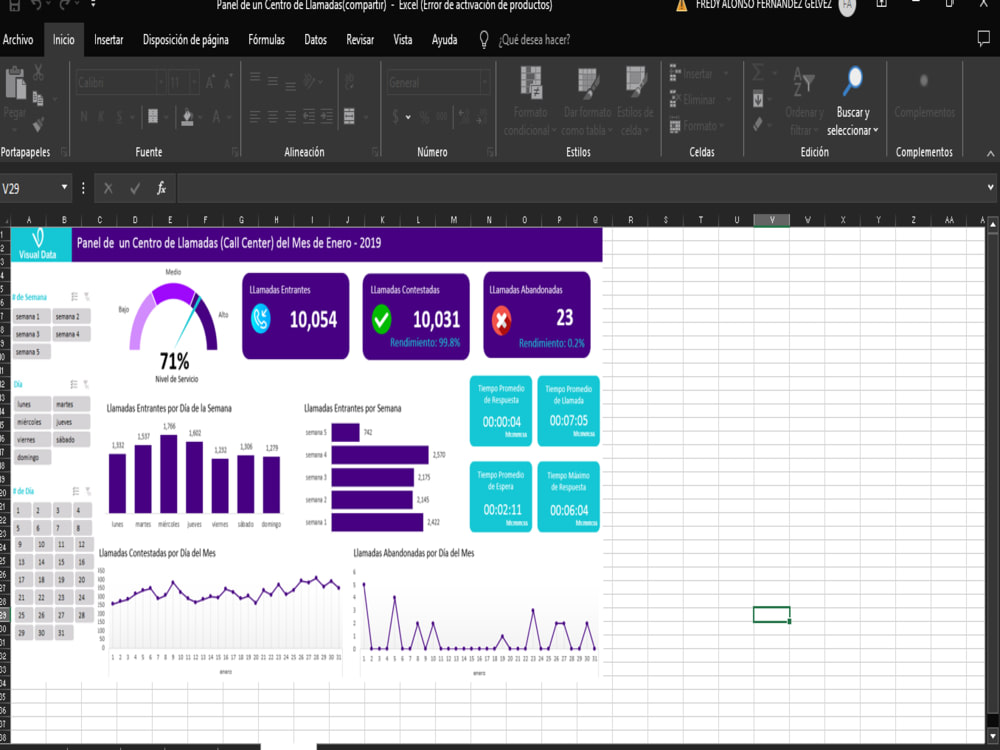Open the General number format dropdown
Screen dimensions: 1000x750
point(485,83)
